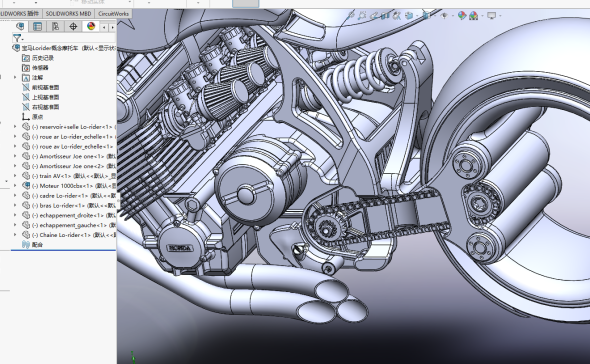Expand Amortisseur Joe one<1> component
The height and width of the screenshot is (364, 590).
click(x=15, y=156)
